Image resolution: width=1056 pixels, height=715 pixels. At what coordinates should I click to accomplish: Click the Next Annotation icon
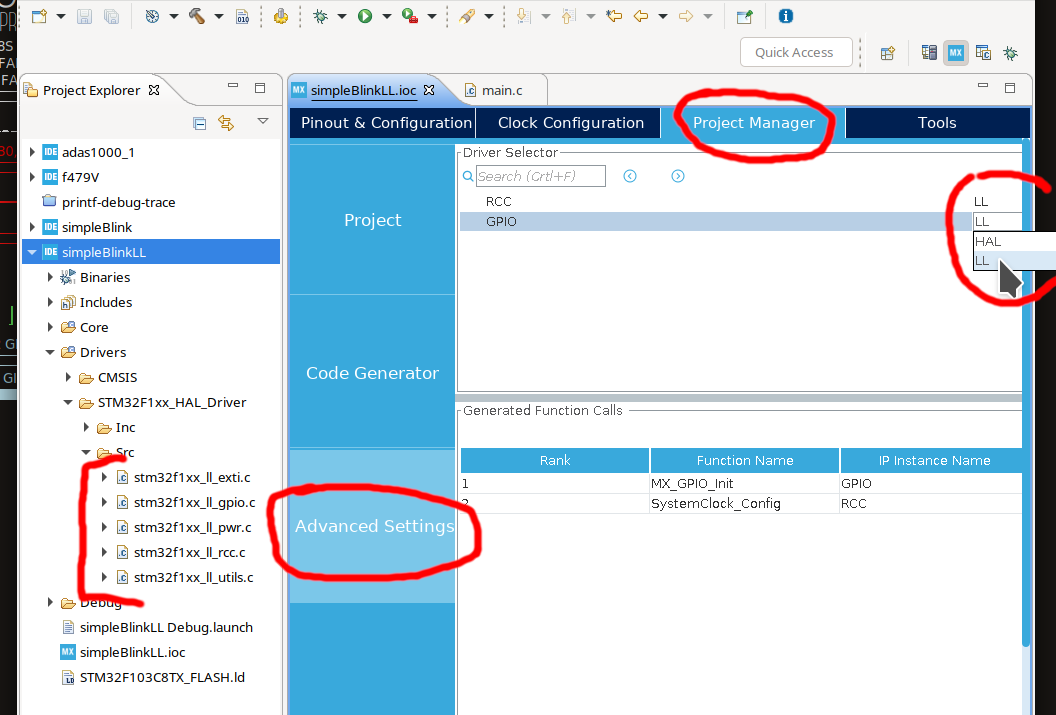523,16
